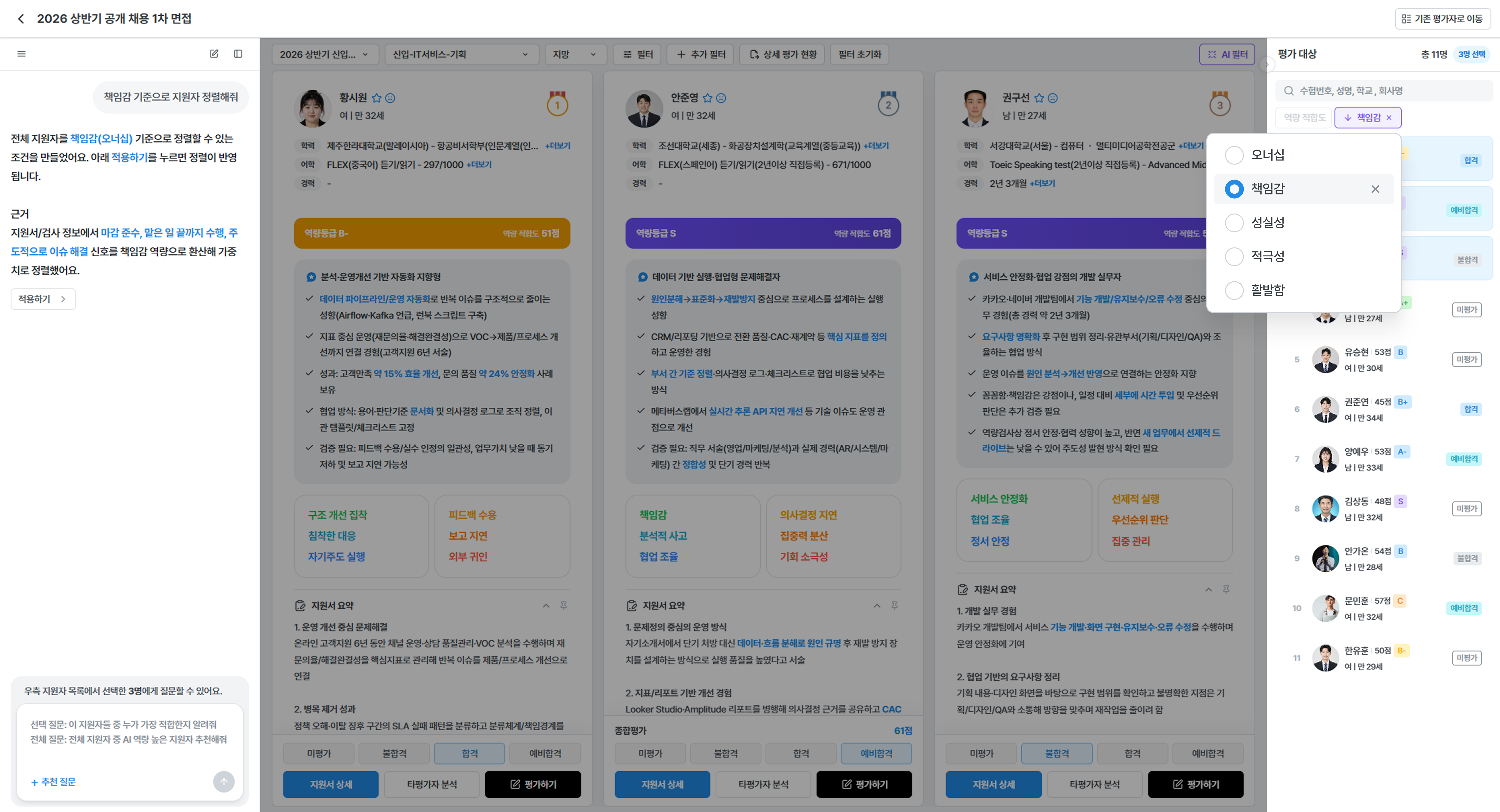Expand 권구선's 경력 with +더보기

point(1042,183)
